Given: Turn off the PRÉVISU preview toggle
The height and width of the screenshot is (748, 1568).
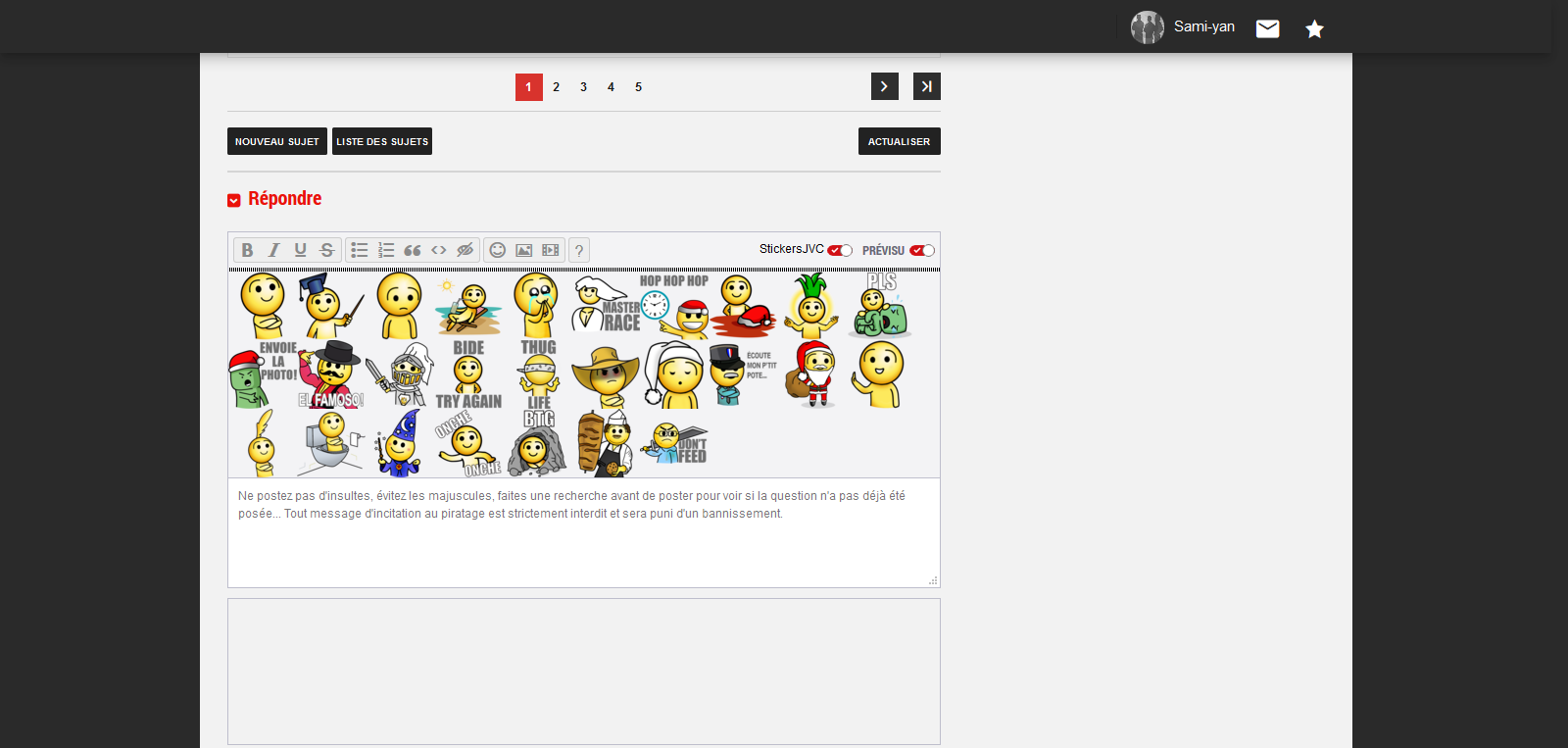Looking at the screenshot, I should point(922,250).
